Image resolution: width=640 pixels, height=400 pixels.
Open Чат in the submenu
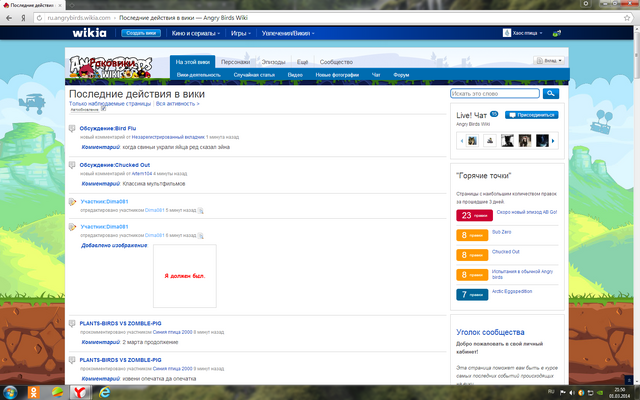376,75
